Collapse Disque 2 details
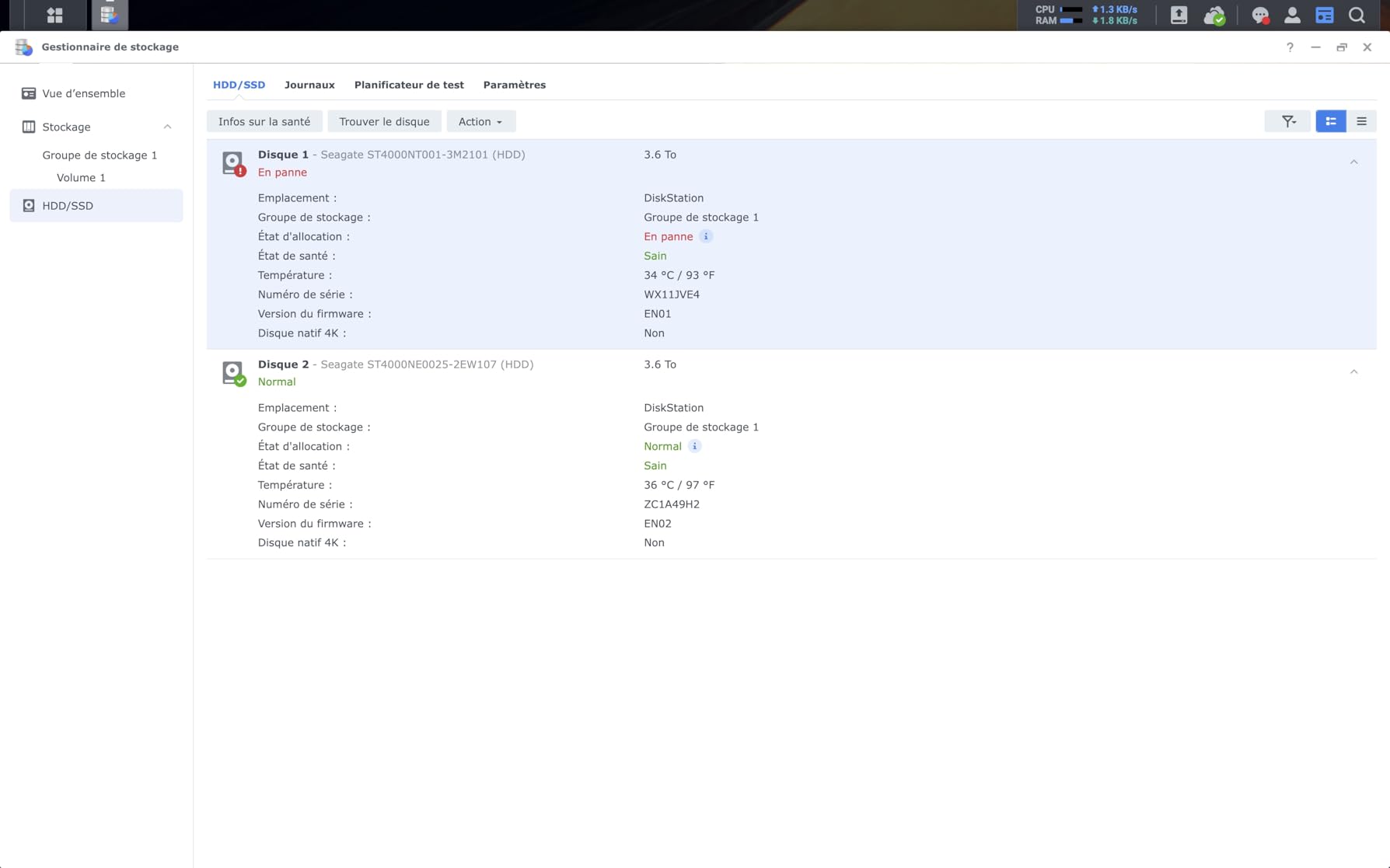Image resolution: width=1390 pixels, height=868 pixels. click(x=1353, y=372)
